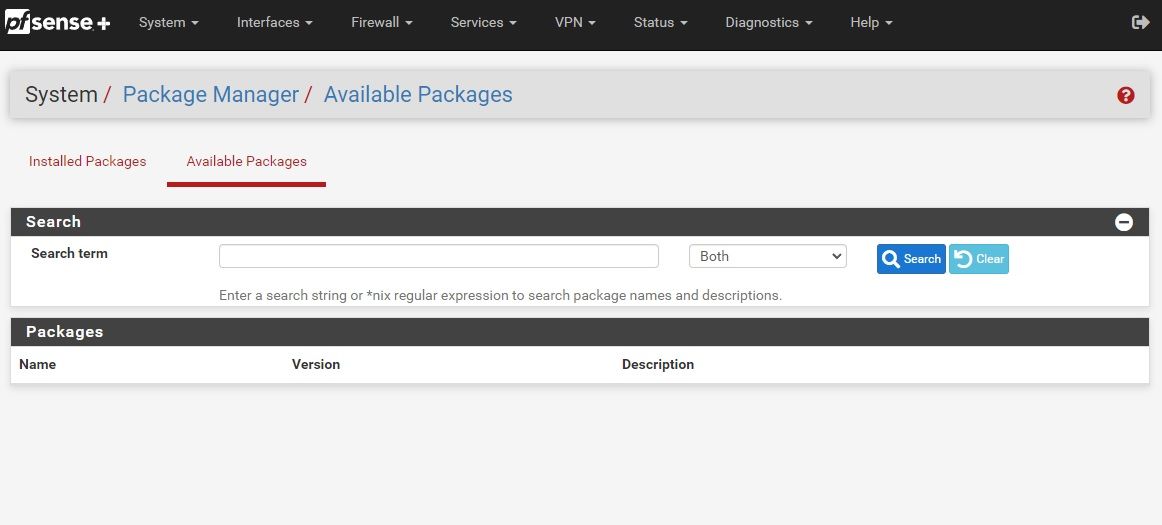
Task: Click the logout icon in the navbar
Action: [x=1140, y=22]
